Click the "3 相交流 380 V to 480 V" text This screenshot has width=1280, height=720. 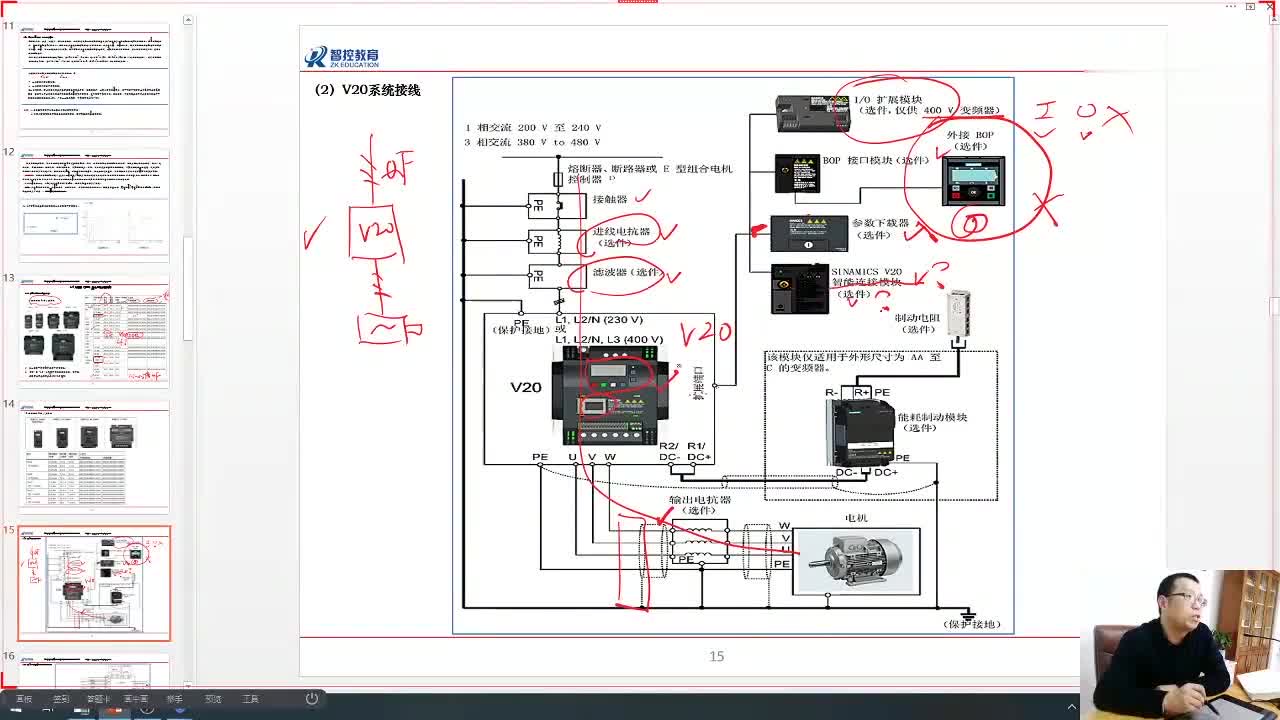tap(533, 143)
